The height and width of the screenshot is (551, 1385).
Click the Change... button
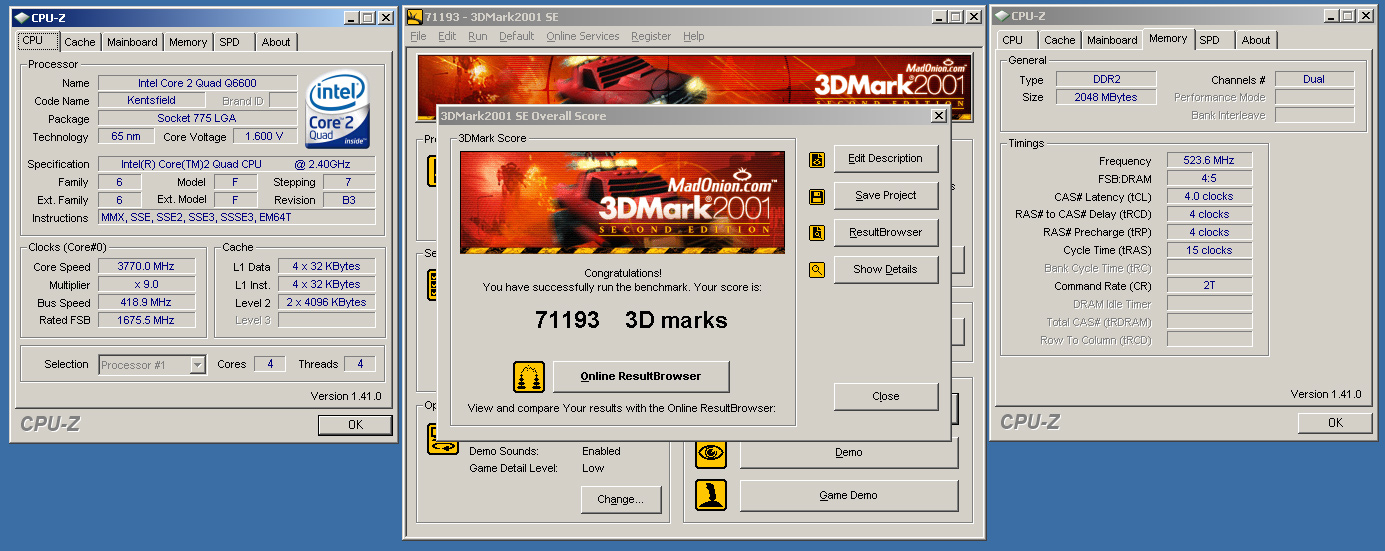(x=621, y=499)
